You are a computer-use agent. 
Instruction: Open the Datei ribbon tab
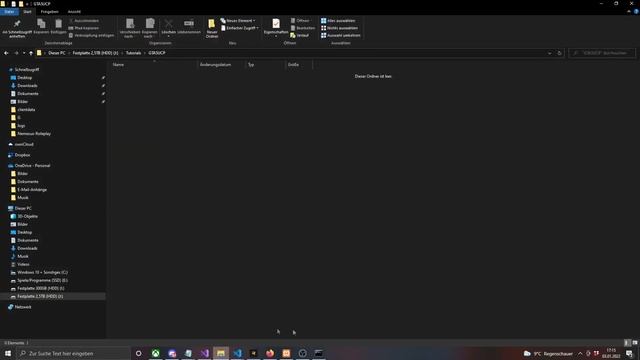tap(9, 11)
